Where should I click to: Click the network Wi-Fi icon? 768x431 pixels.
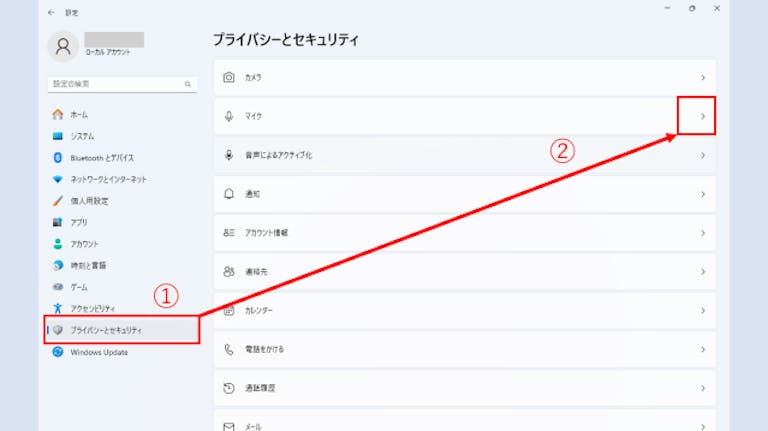pos(58,179)
